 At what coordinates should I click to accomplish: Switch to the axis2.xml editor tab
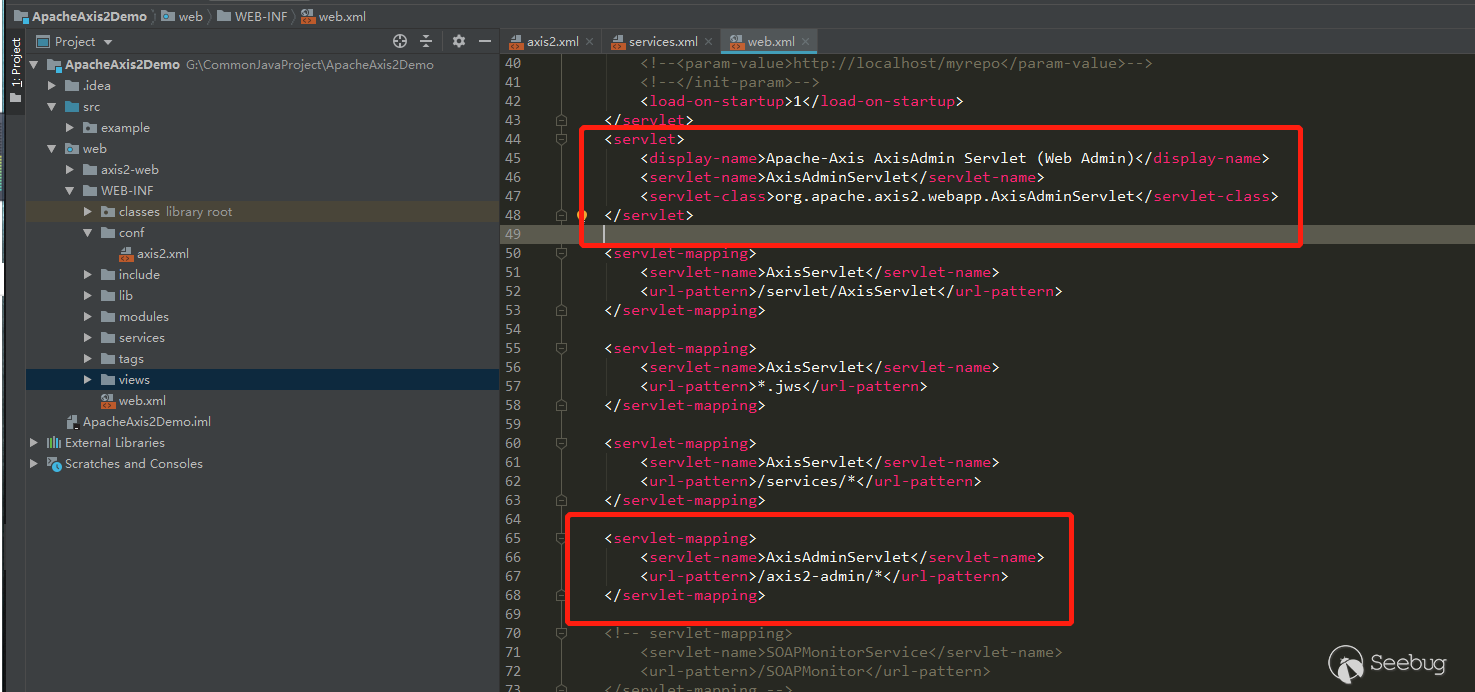[551, 41]
